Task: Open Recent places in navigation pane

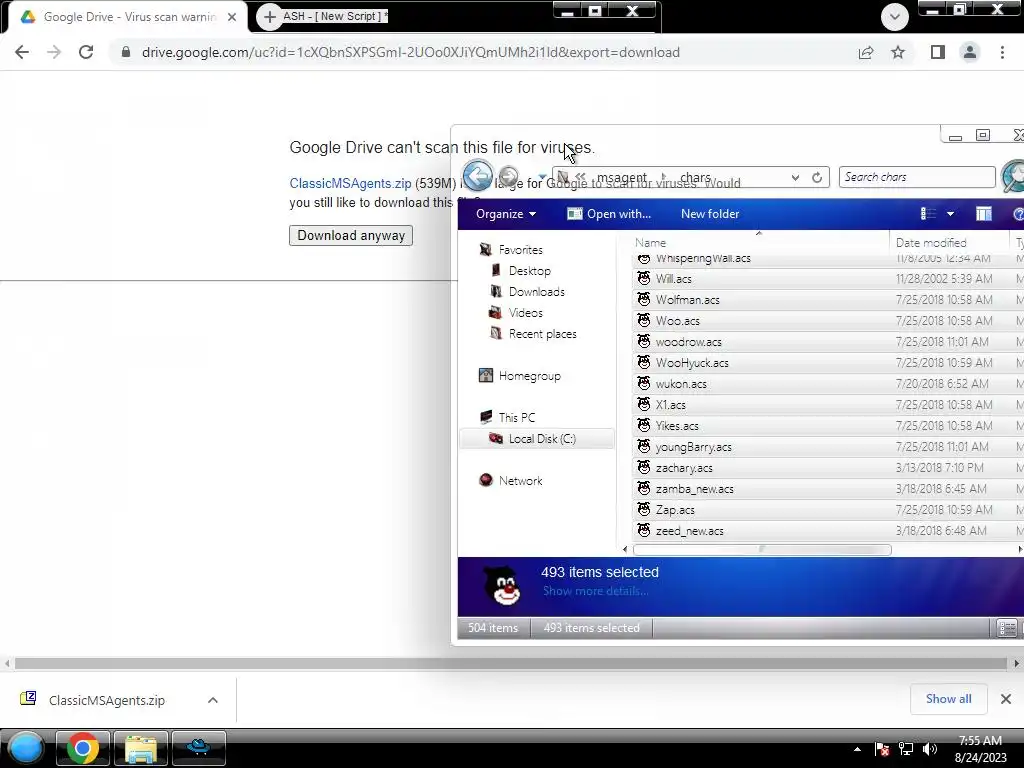Action: (x=543, y=334)
